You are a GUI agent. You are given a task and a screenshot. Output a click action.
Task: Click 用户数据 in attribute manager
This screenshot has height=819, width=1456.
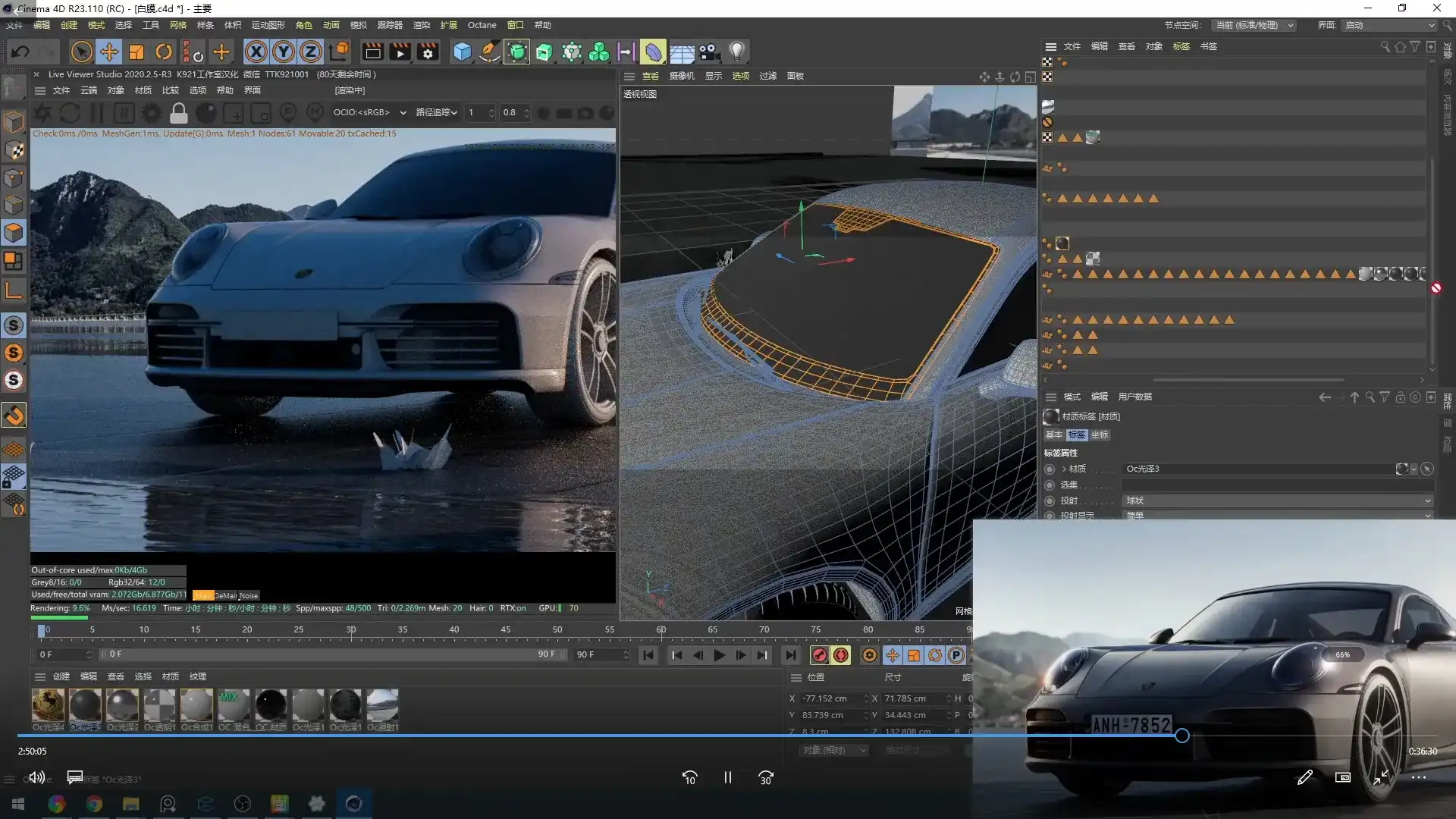click(x=1134, y=397)
